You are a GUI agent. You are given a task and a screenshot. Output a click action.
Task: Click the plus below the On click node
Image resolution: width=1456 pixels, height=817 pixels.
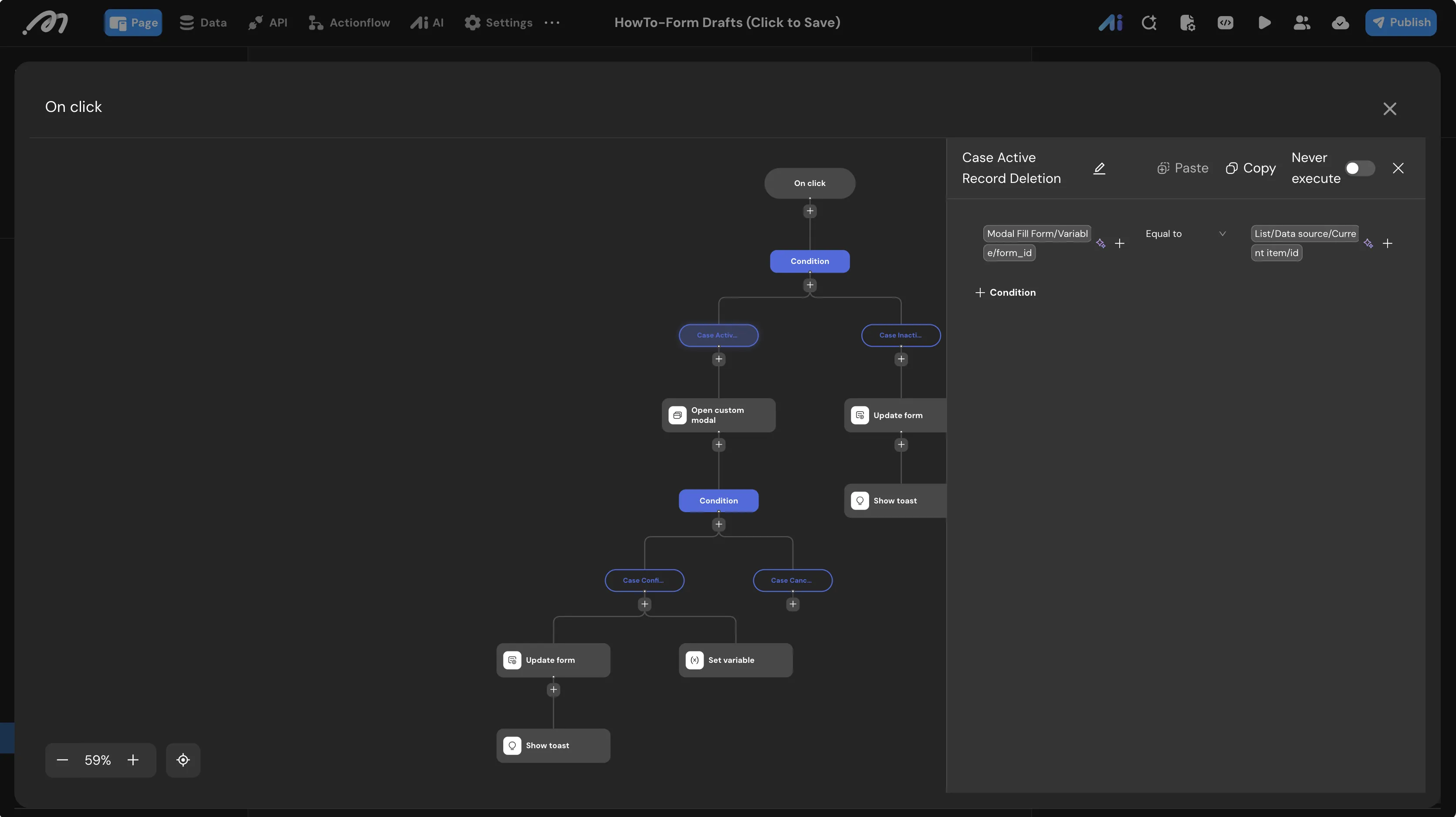point(810,211)
